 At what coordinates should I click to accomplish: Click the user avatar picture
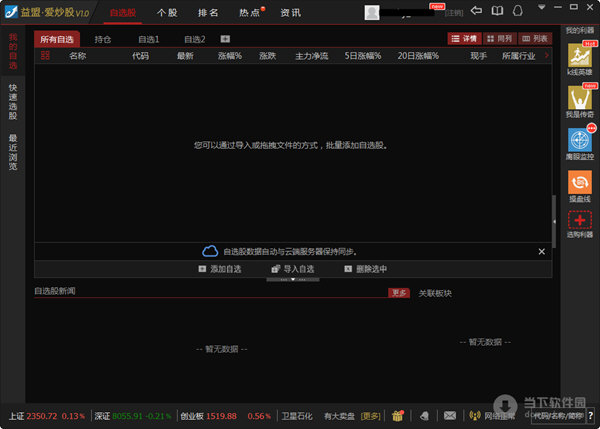(x=372, y=12)
